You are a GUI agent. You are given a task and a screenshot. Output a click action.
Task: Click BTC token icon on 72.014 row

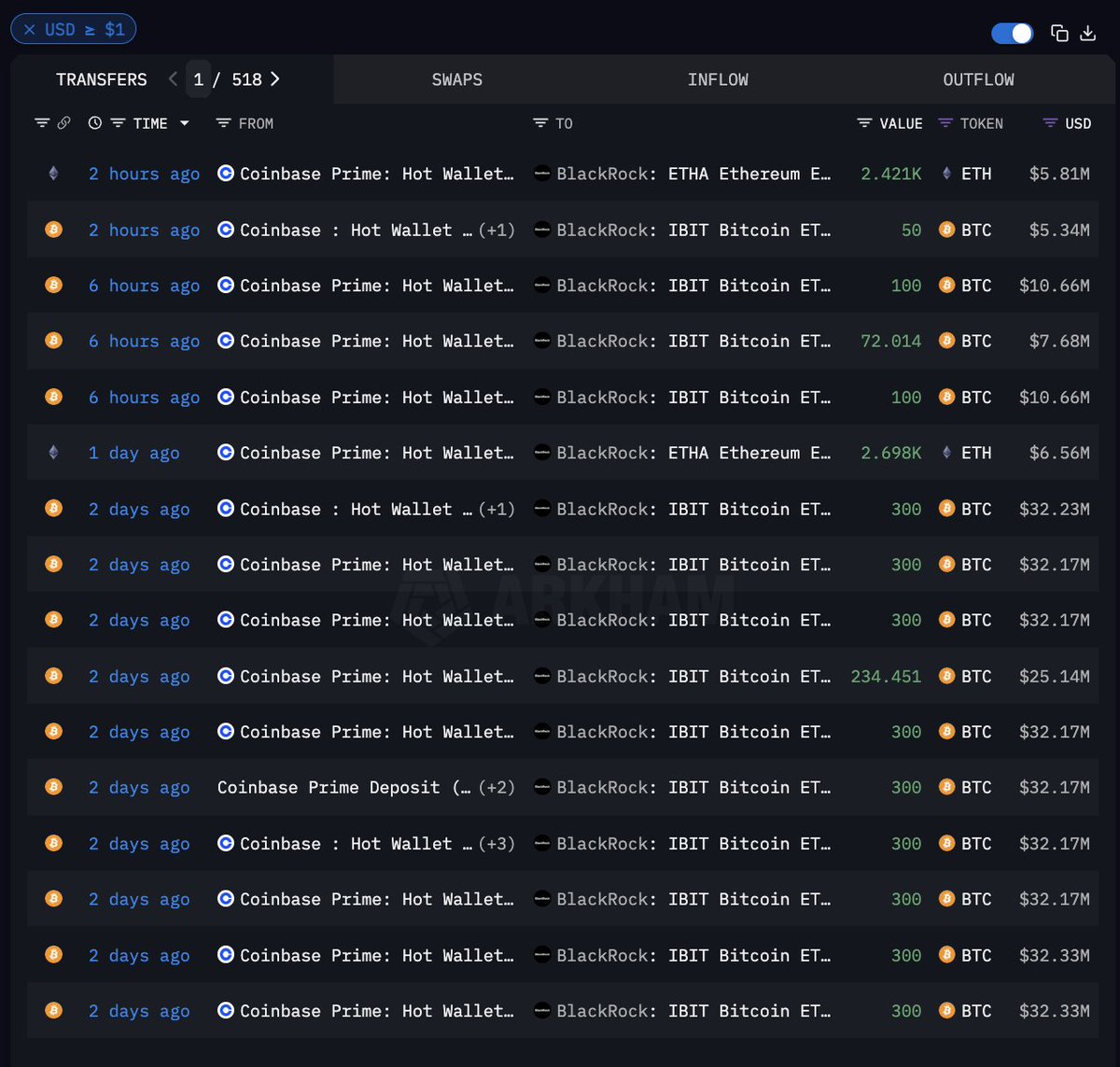[946, 341]
